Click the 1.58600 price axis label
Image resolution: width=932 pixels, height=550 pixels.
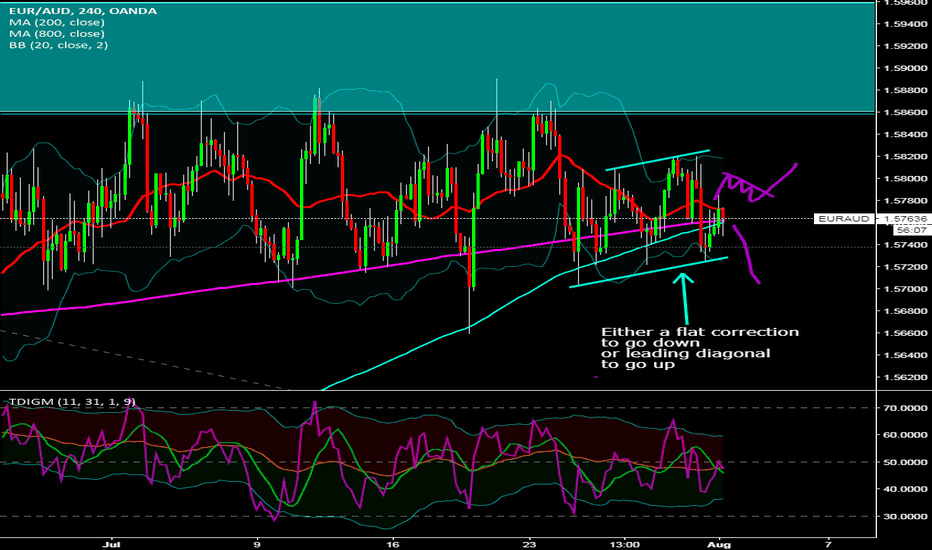pyautogui.click(x=905, y=112)
